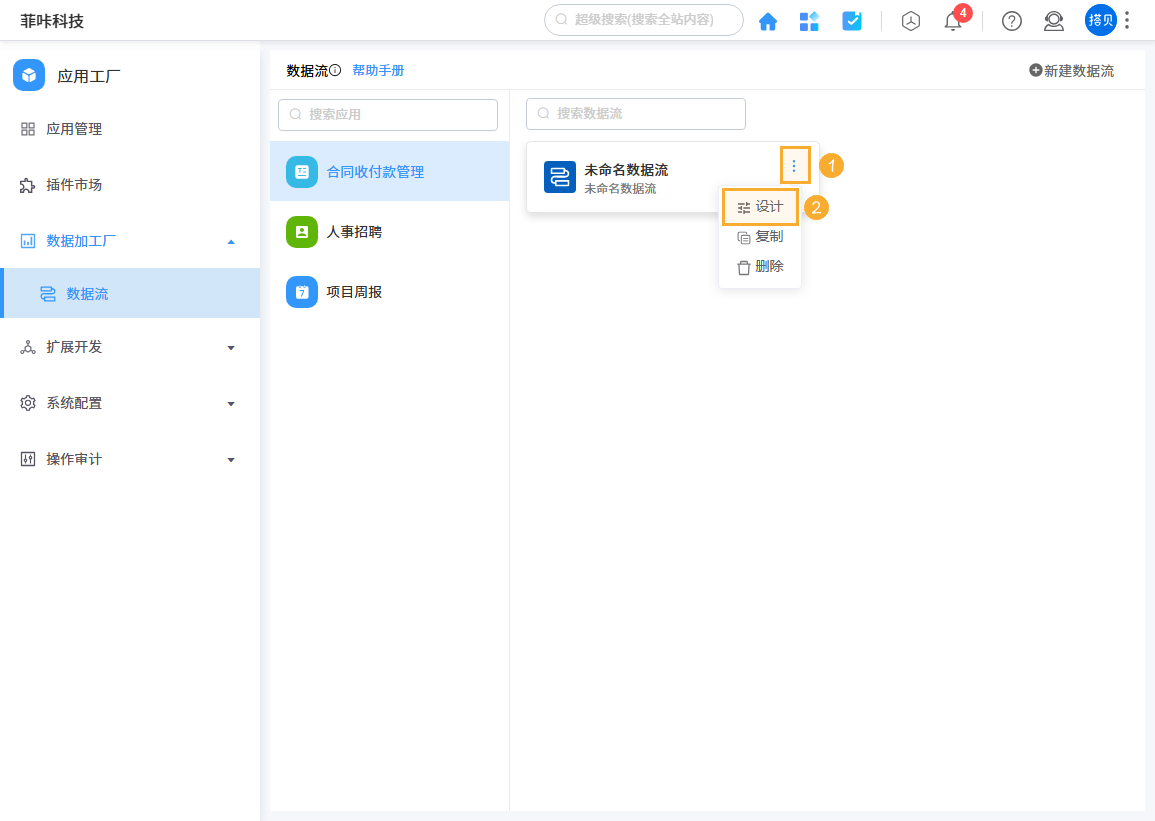Choose 删除 in the context menu
Image resolution: width=1155 pixels, height=821 pixels.
tap(760, 267)
